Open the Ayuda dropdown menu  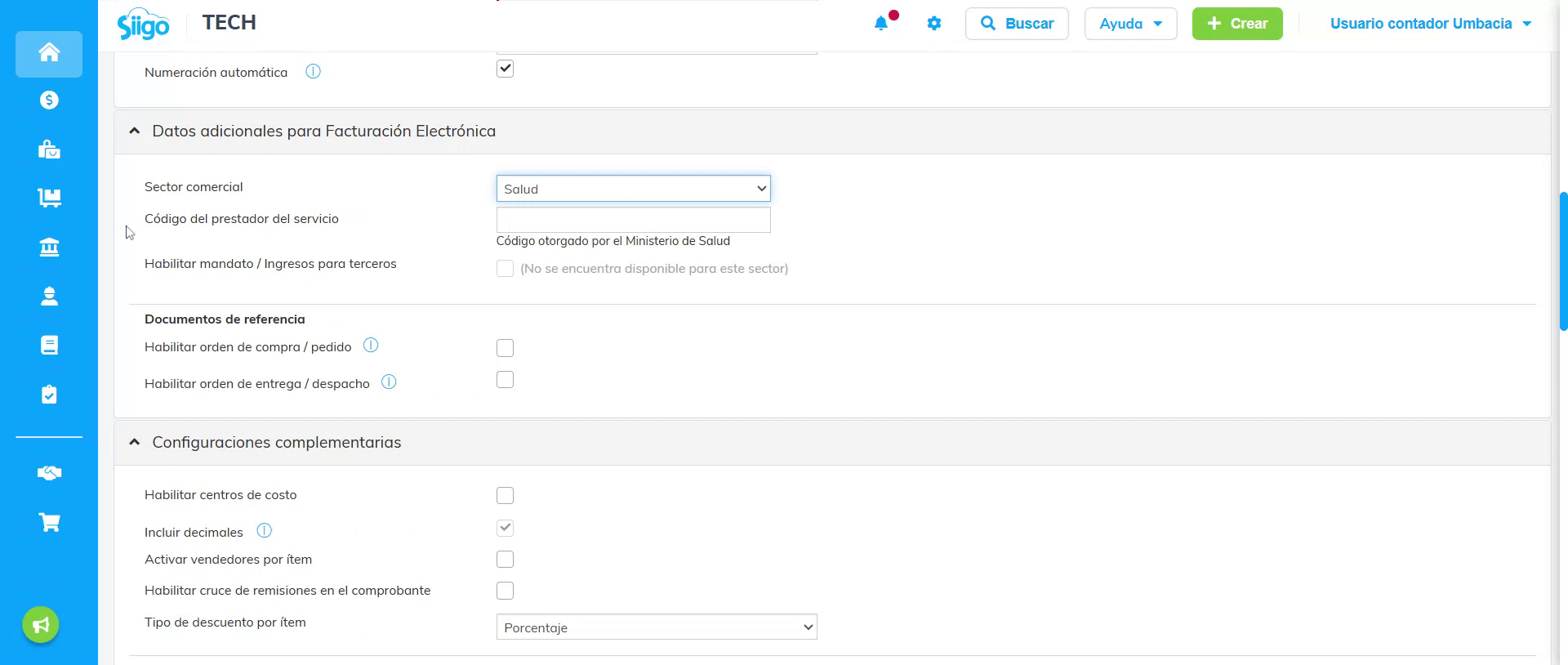pyautogui.click(x=1130, y=24)
